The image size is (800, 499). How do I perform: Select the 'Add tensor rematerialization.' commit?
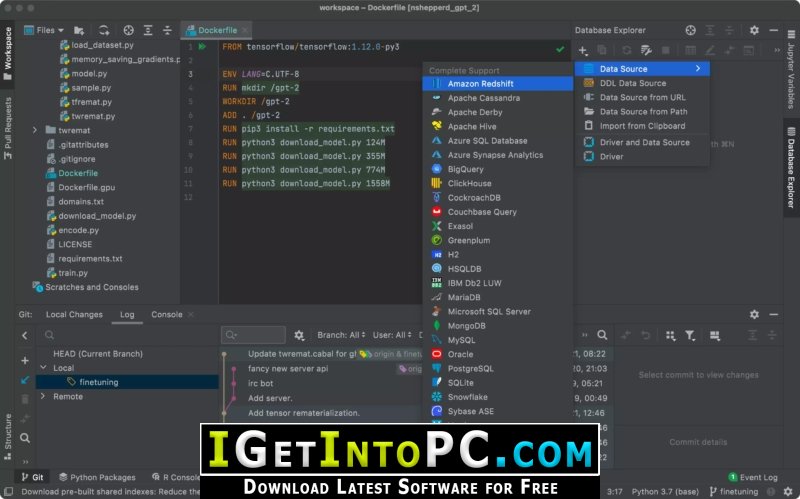click(304, 413)
